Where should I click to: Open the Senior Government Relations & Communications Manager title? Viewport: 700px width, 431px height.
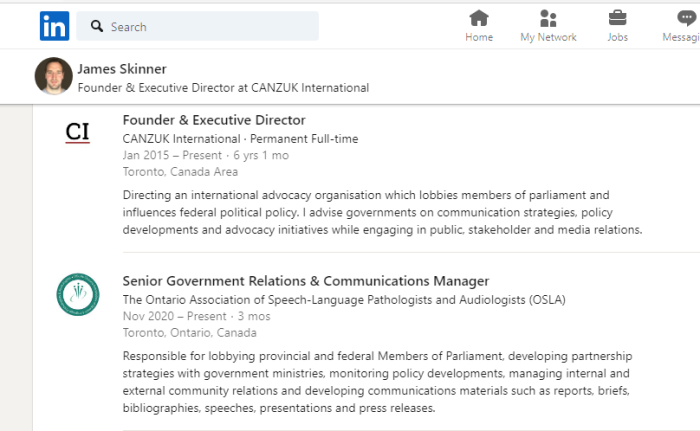coord(306,281)
